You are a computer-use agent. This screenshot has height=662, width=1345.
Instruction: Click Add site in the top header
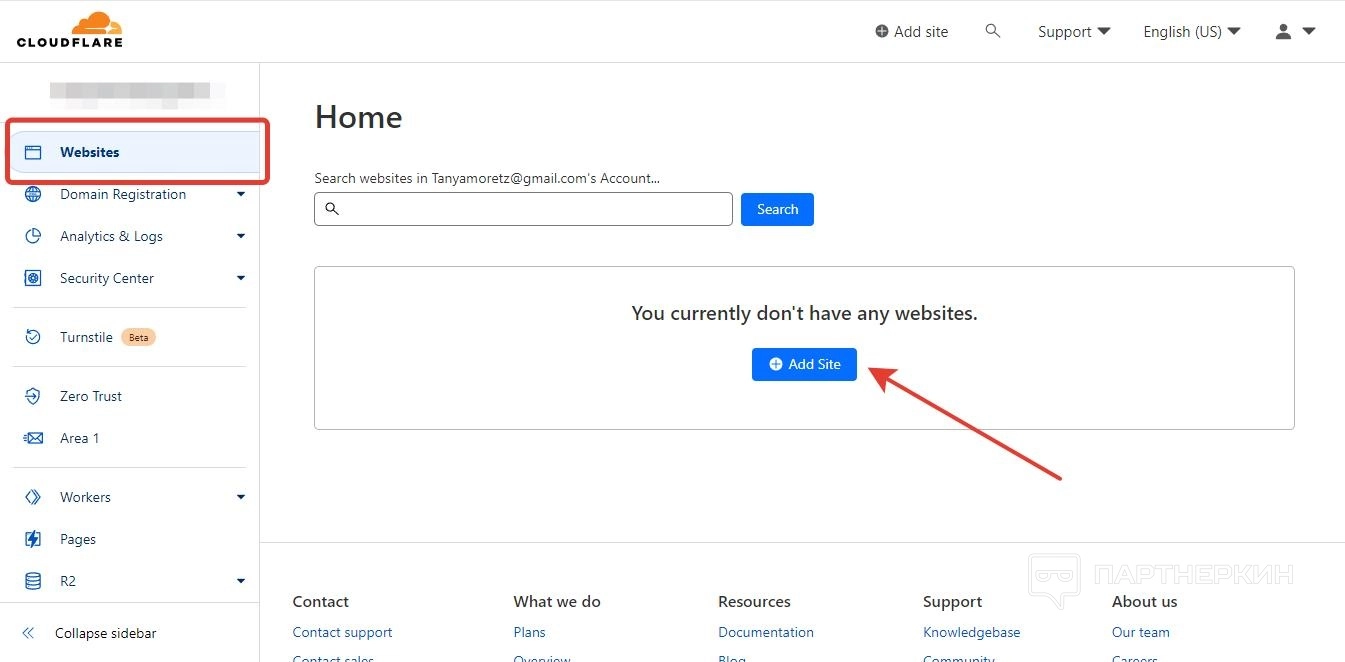pos(911,31)
